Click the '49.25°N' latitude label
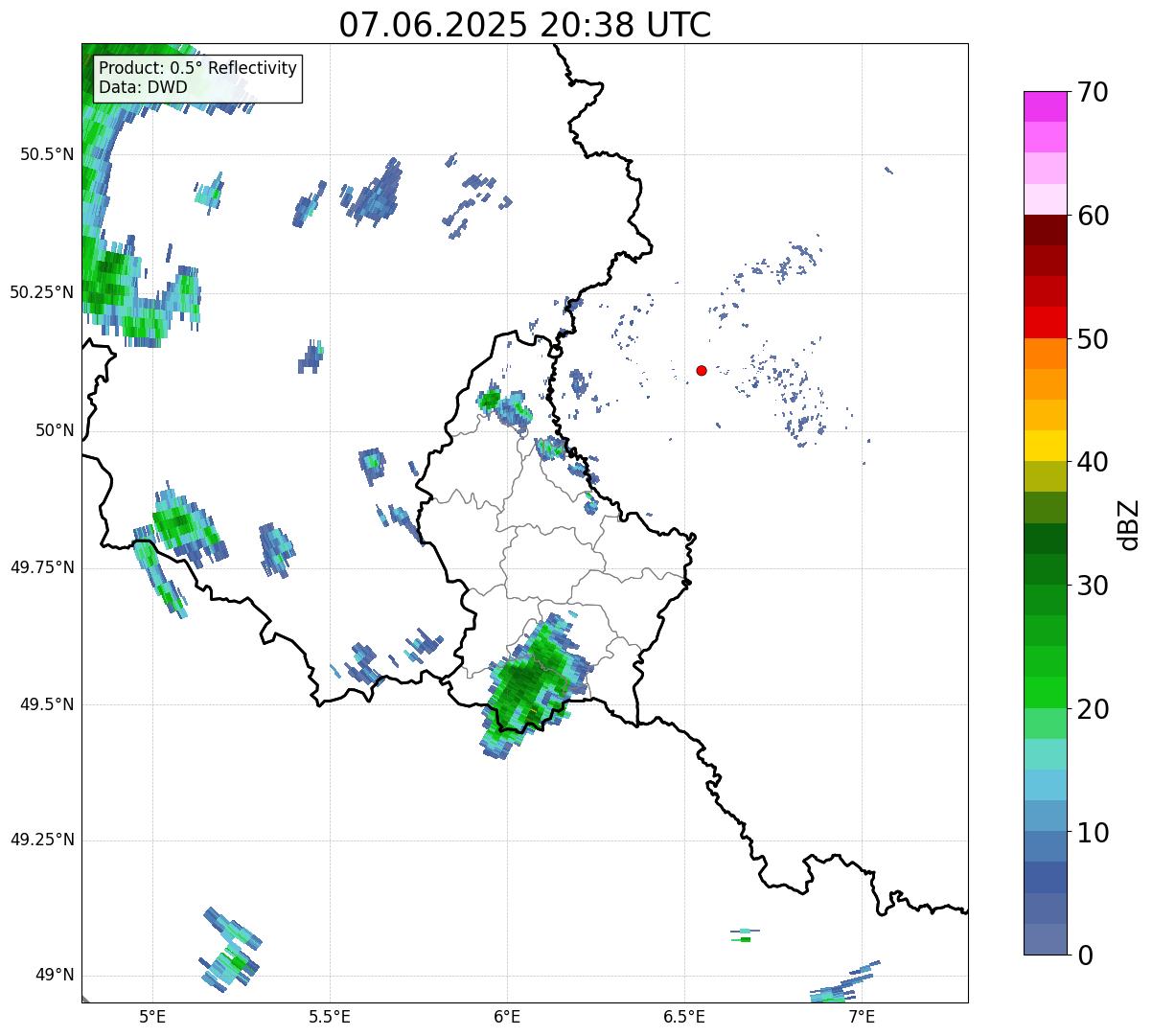The height and width of the screenshot is (1036, 1152). tap(41, 840)
